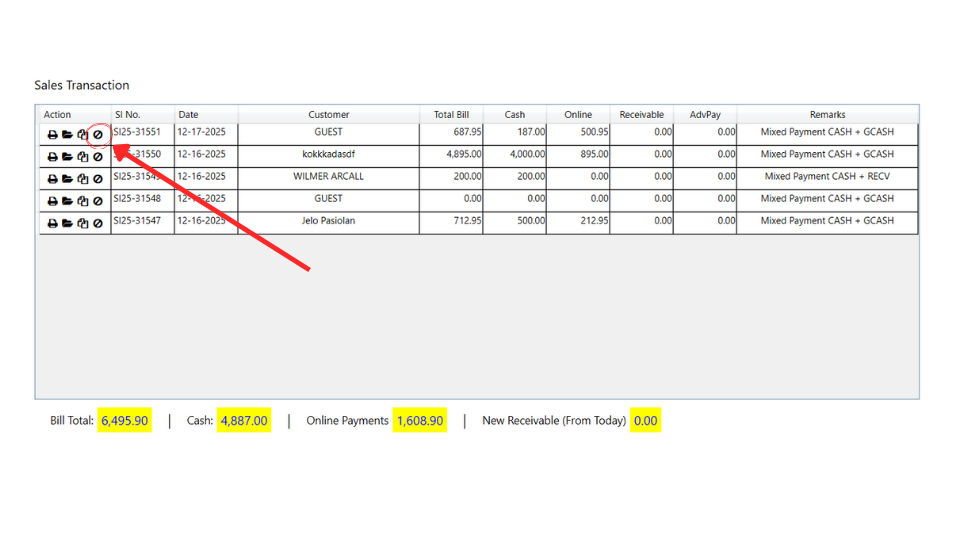The width and height of the screenshot is (960, 540).
Task: Click the Online Payments 1,608.90 value
Action: click(420, 421)
